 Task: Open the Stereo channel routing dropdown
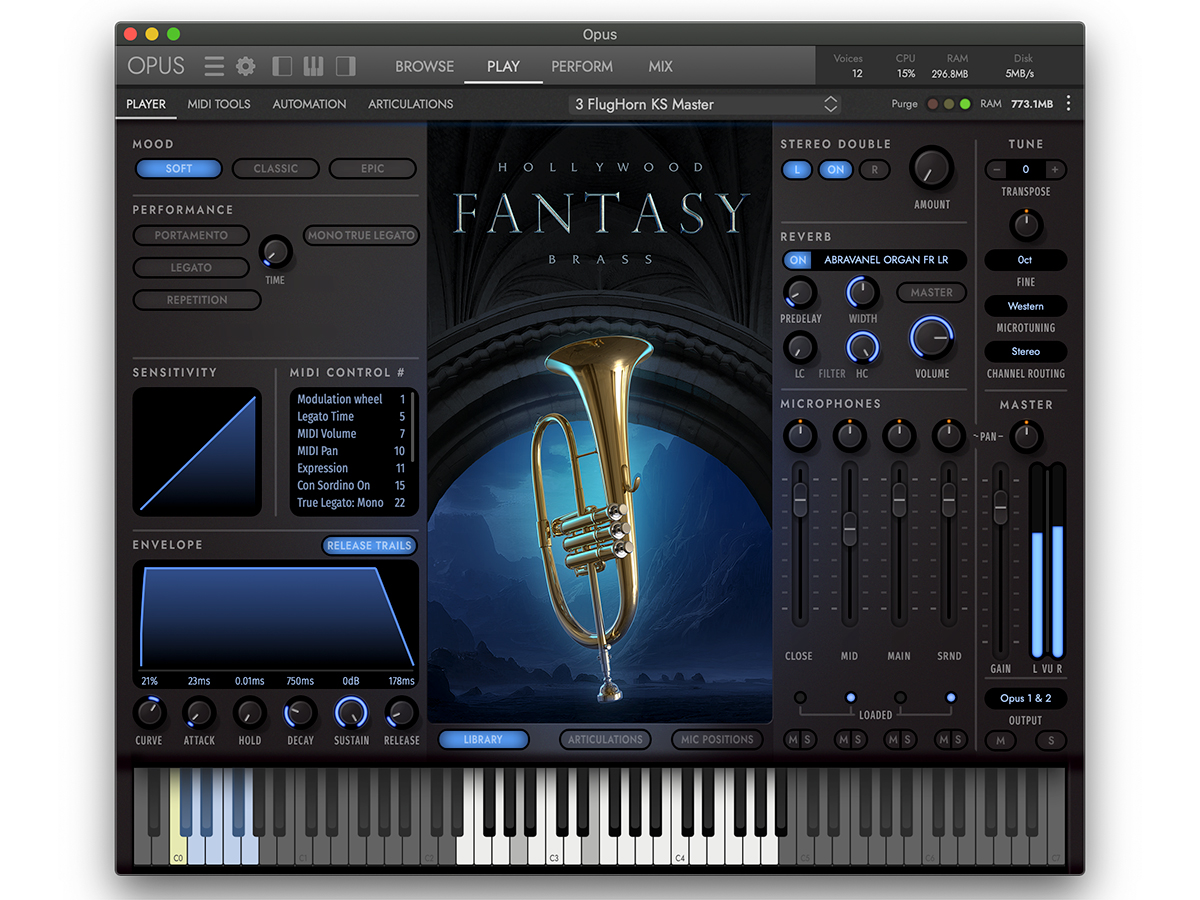1025,352
